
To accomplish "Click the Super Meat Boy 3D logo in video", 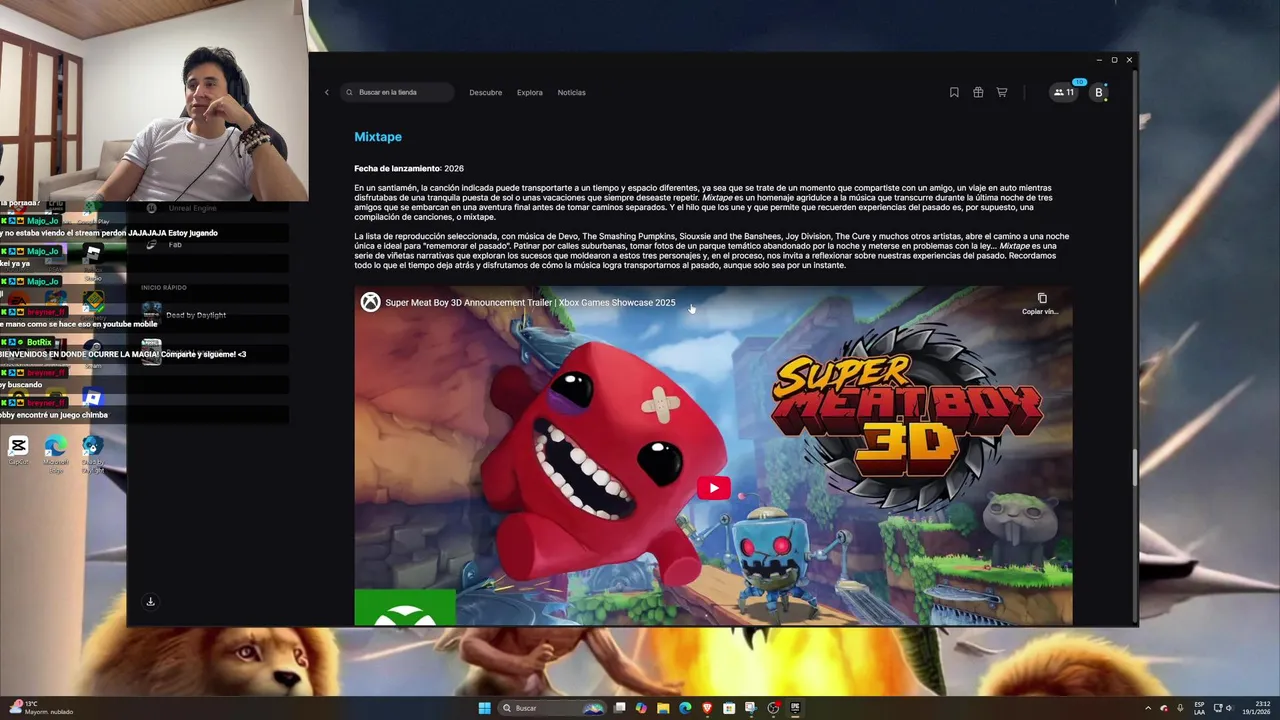I will [x=906, y=415].
